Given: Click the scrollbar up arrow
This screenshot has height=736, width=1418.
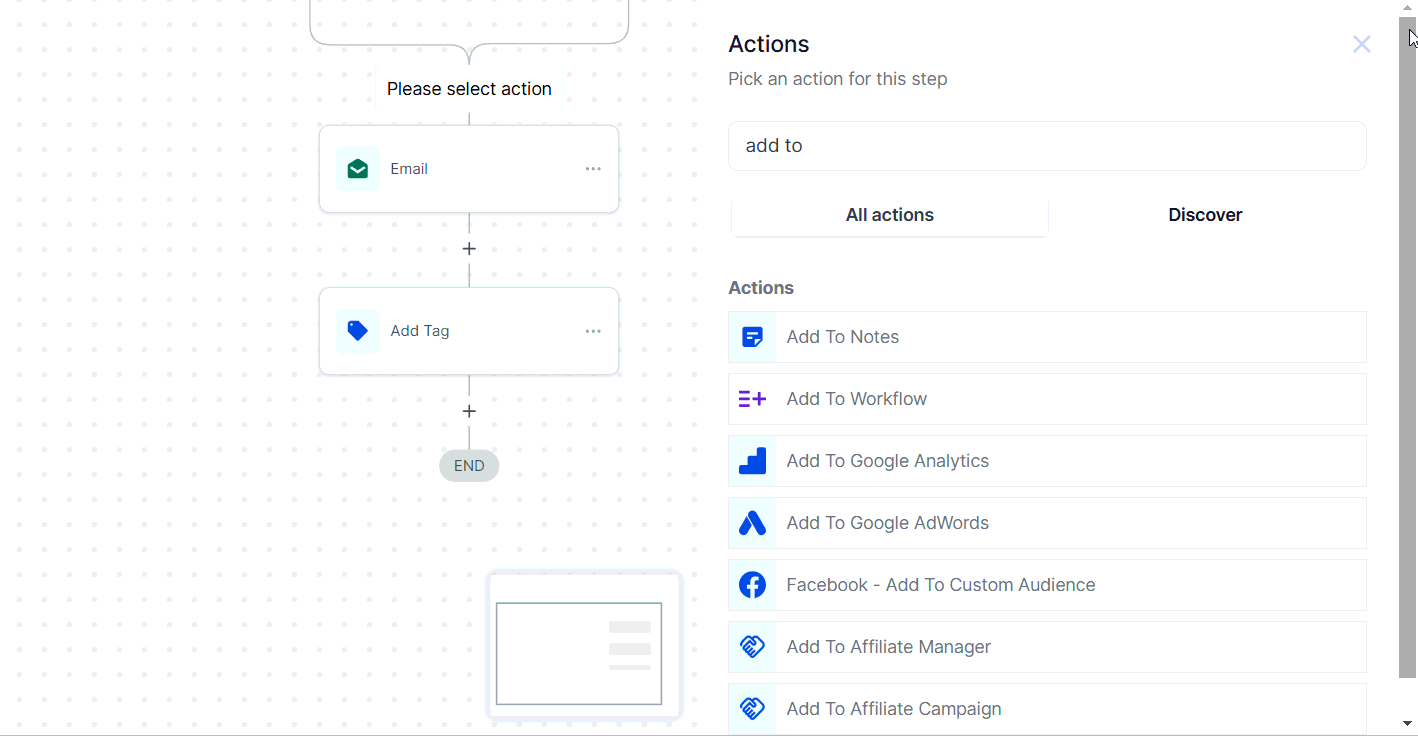Looking at the screenshot, I should pos(1407,8).
